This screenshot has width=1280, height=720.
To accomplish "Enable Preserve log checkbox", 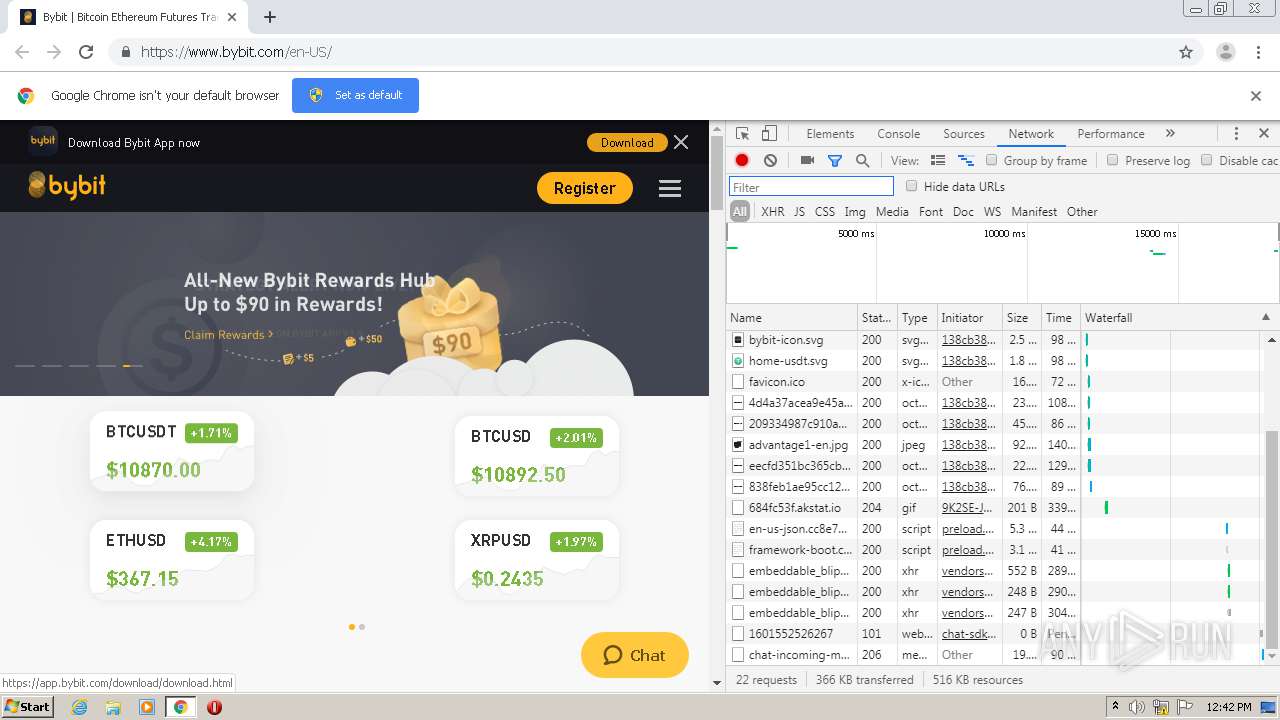I will [x=1112, y=160].
